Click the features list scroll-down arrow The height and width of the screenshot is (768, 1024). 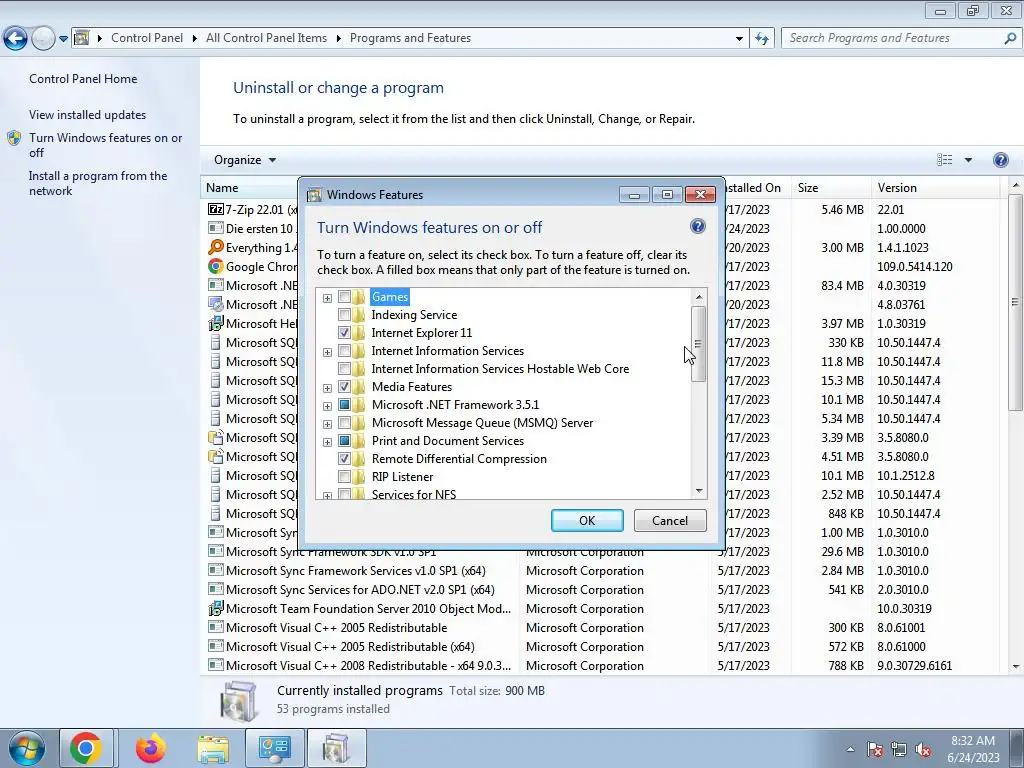click(x=699, y=491)
